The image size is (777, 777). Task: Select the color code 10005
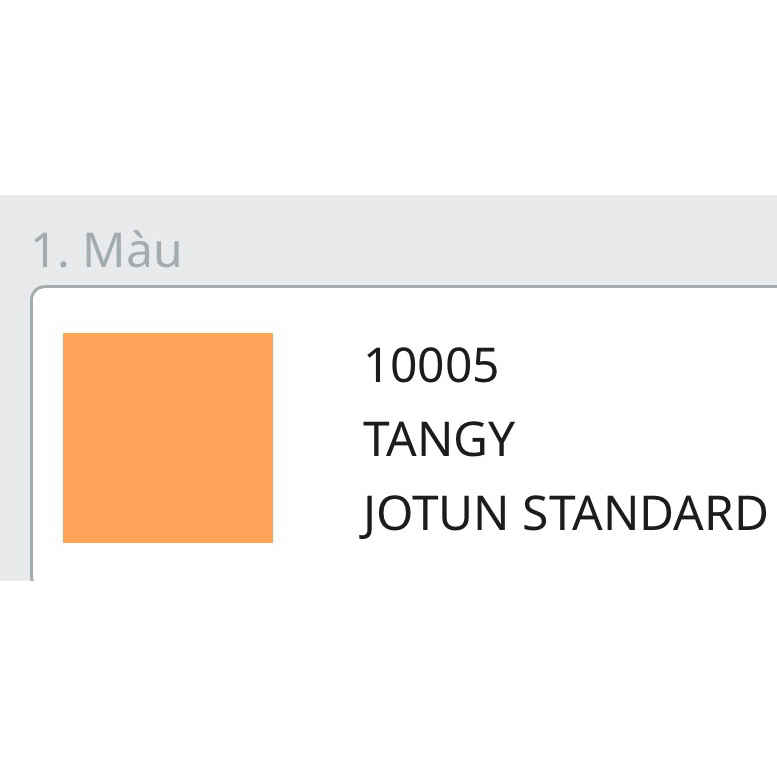430,367
